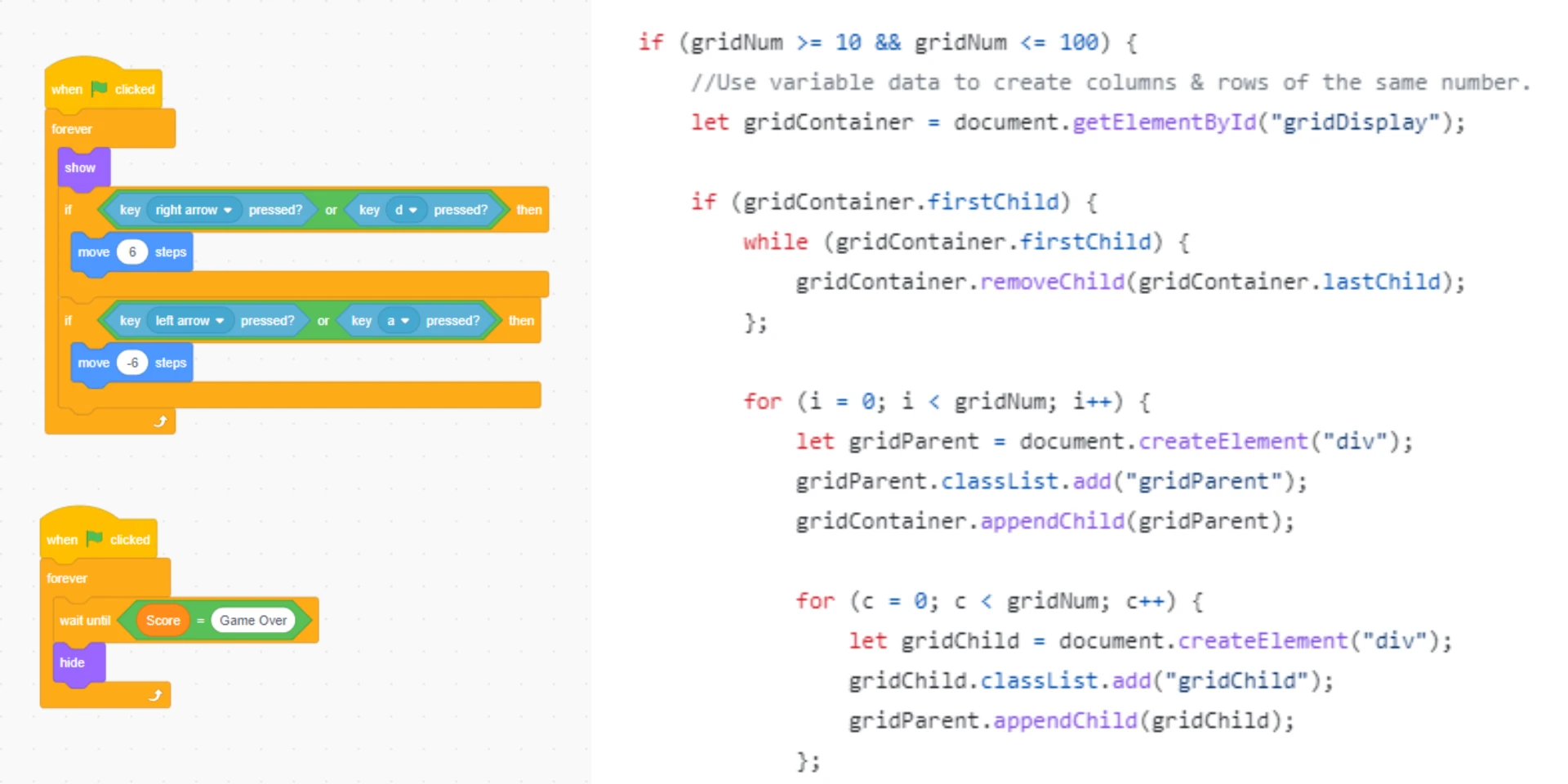
Task: Open the 'd' key dropdown
Action: point(406,210)
